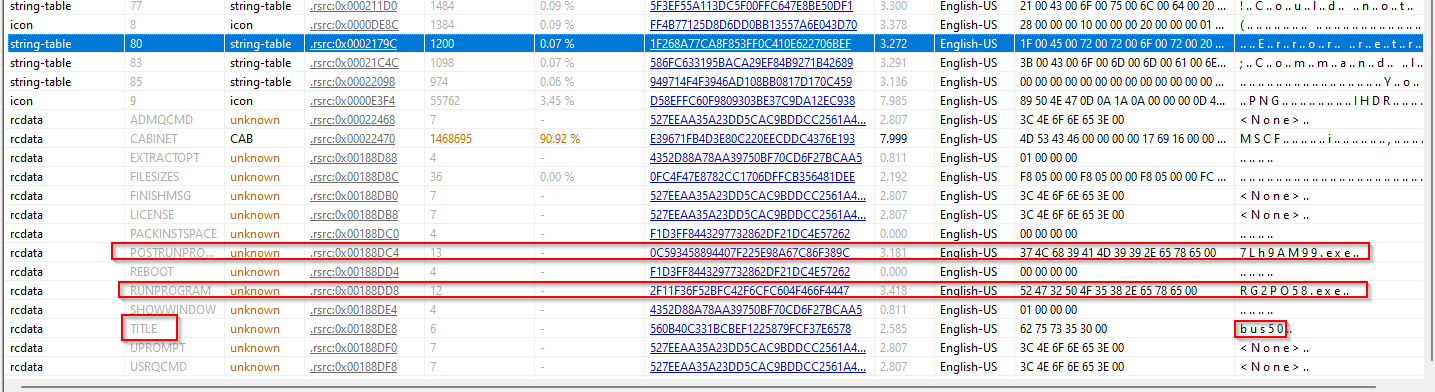Click the horizontal scrollbar below the table
This screenshot has width=1435, height=392.
click(717, 385)
